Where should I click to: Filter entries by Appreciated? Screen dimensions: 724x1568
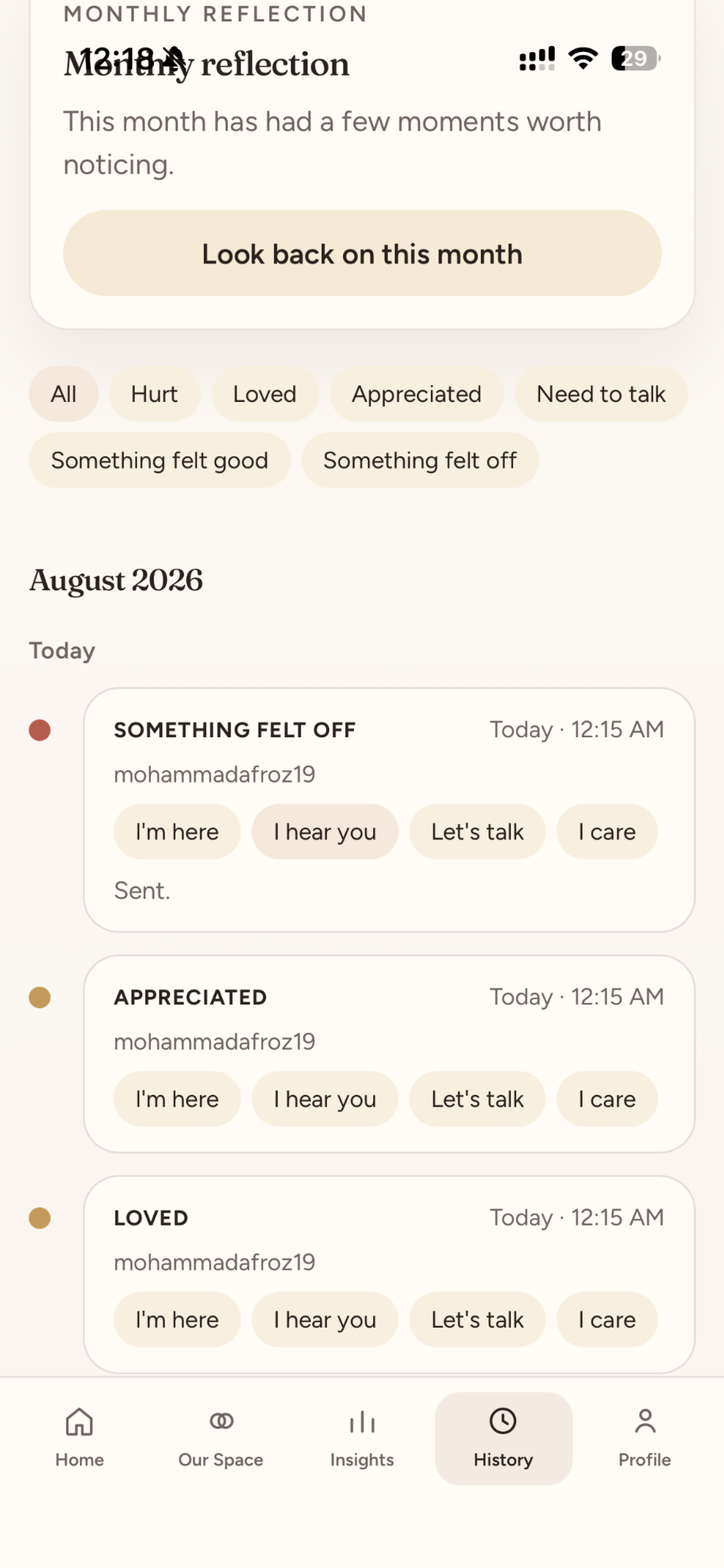tap(417, 394)
